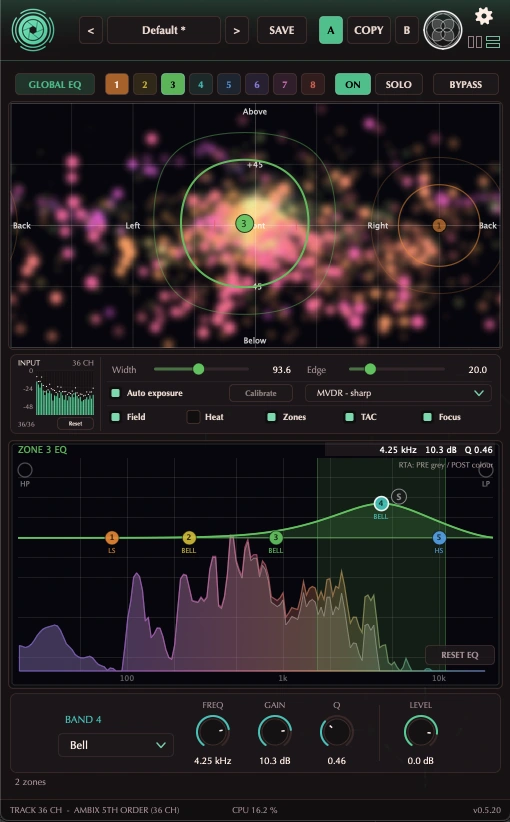Select EQ band 4 BELL node

pyautogui.click(x=381, y=503)
